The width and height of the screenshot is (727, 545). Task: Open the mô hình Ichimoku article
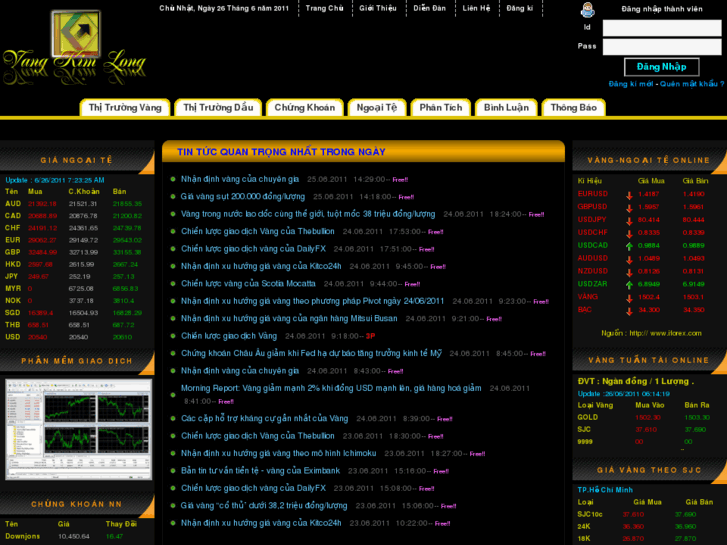coord(279,453)
